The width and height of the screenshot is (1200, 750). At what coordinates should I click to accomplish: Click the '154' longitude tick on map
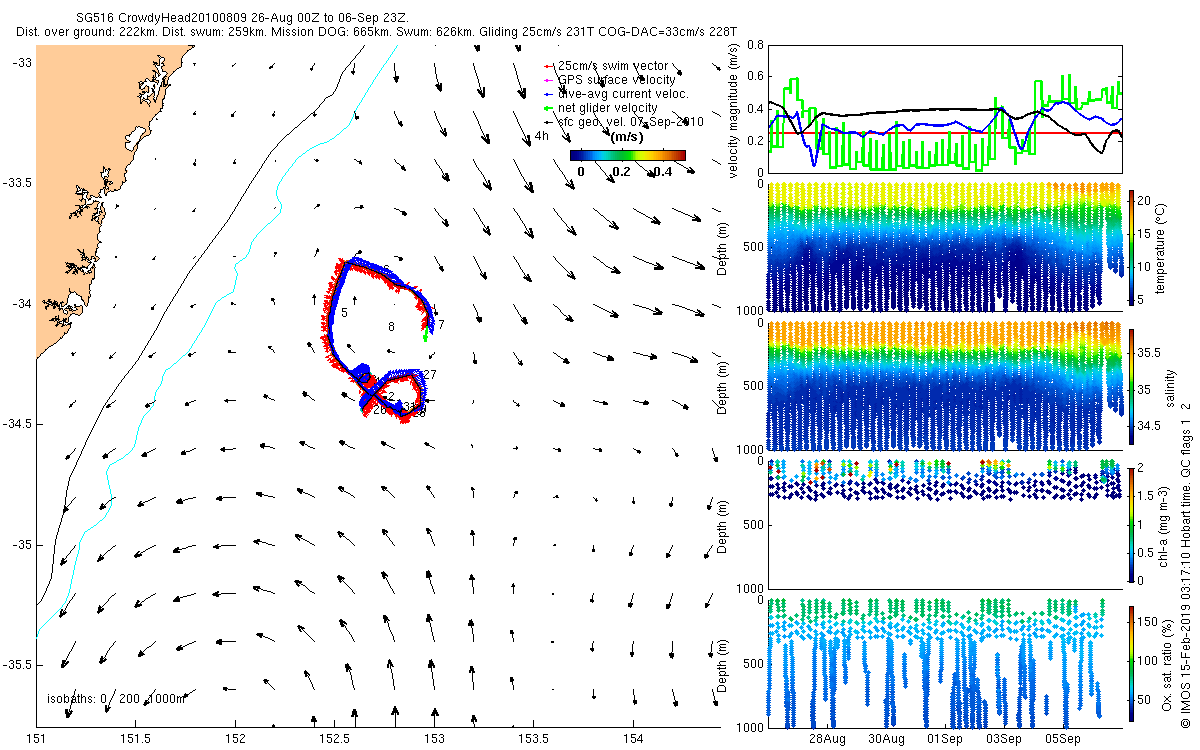coord(634,738)
